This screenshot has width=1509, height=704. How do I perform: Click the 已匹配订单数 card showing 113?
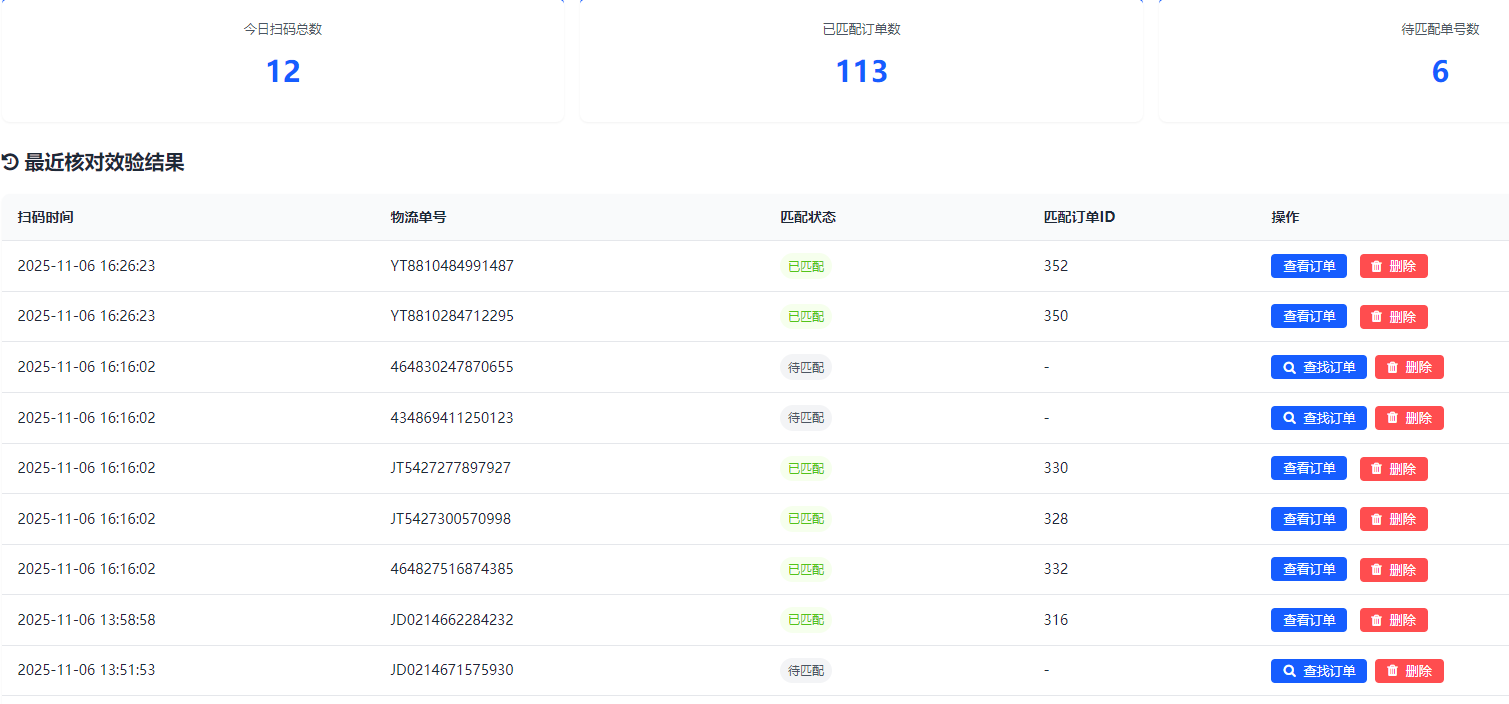[861, 60]
